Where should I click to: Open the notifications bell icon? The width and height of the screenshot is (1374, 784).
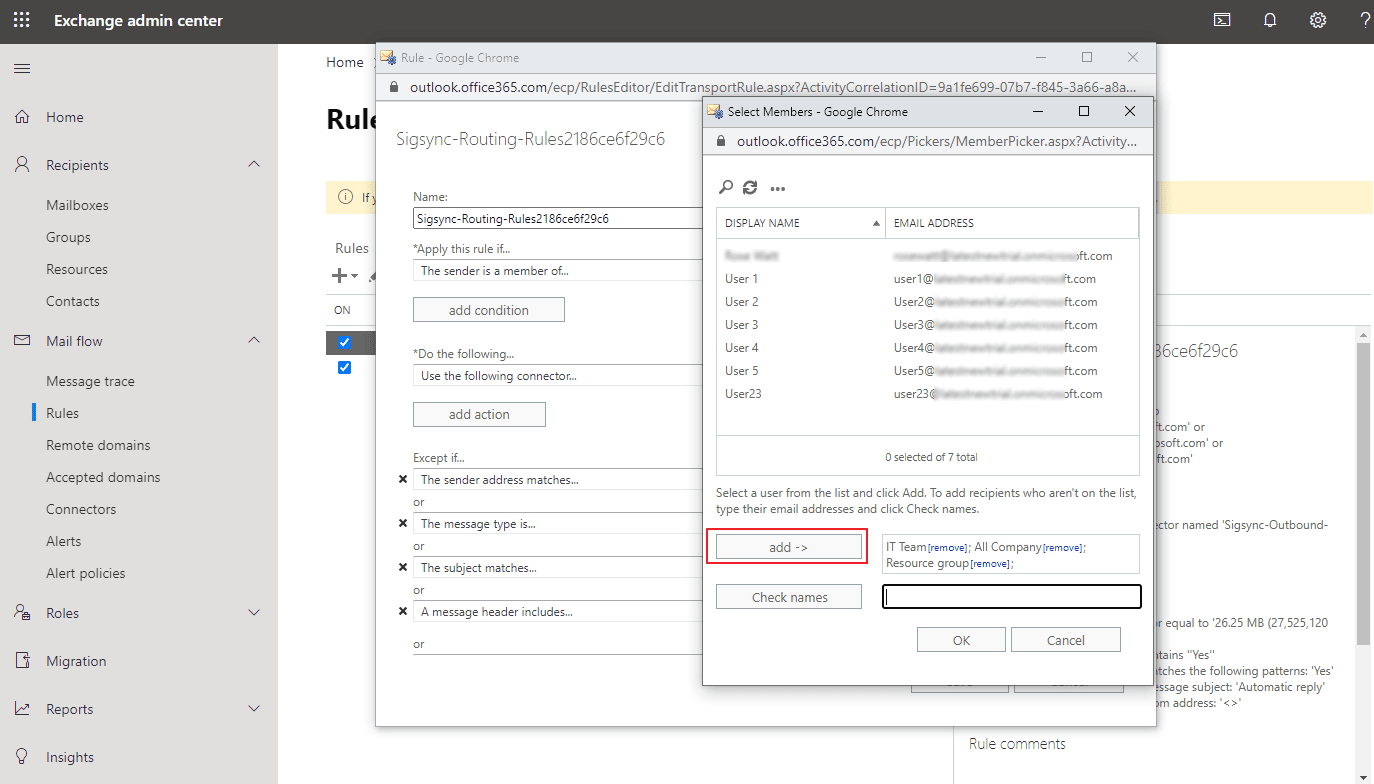[1270, 20]
